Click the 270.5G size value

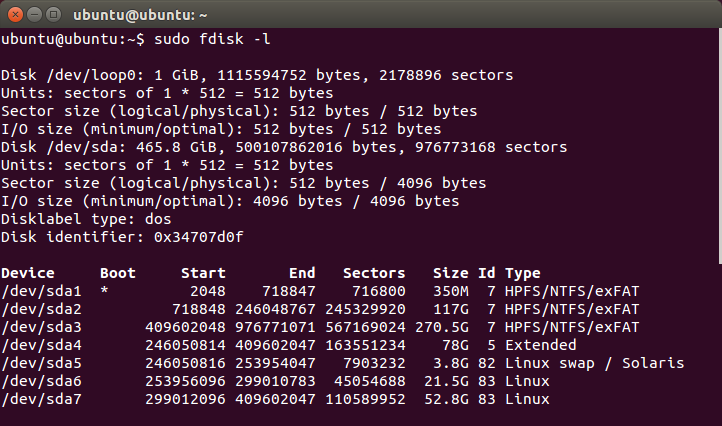pos(442,327)
